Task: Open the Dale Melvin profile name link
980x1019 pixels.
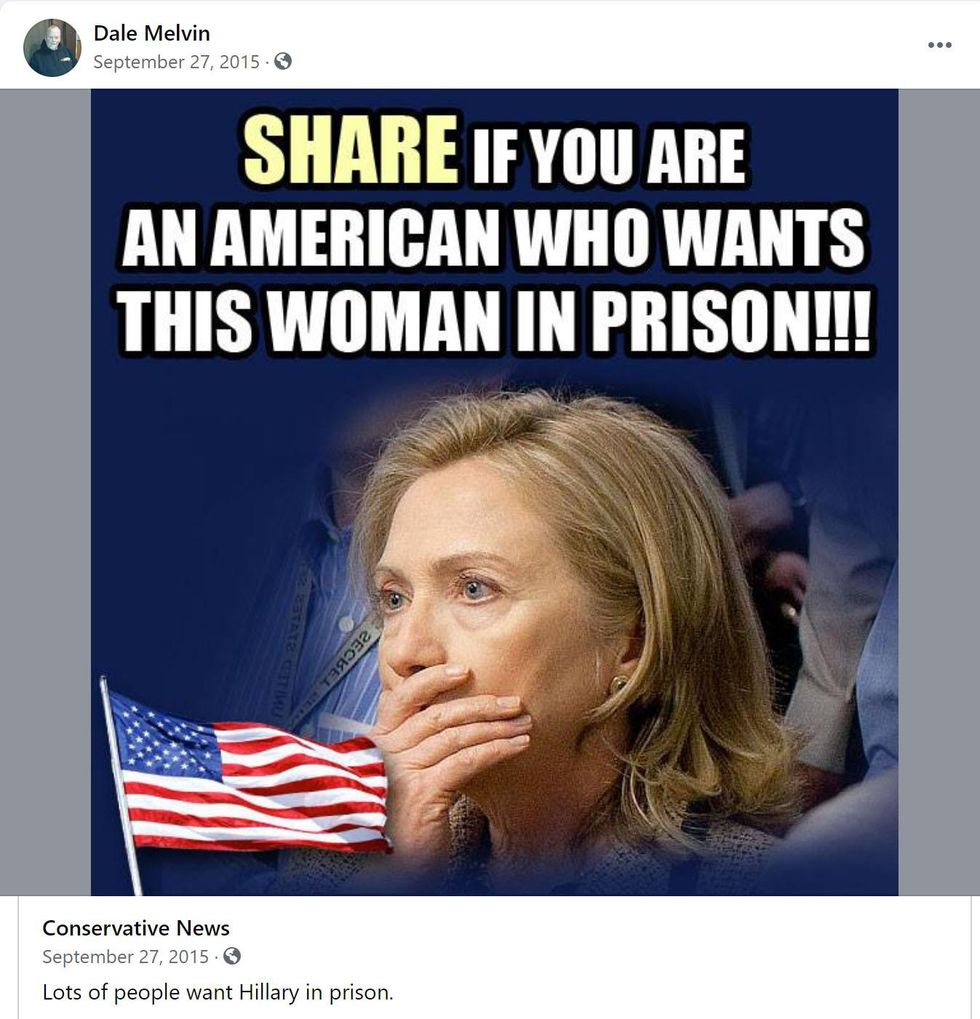Action: point(151,33)
